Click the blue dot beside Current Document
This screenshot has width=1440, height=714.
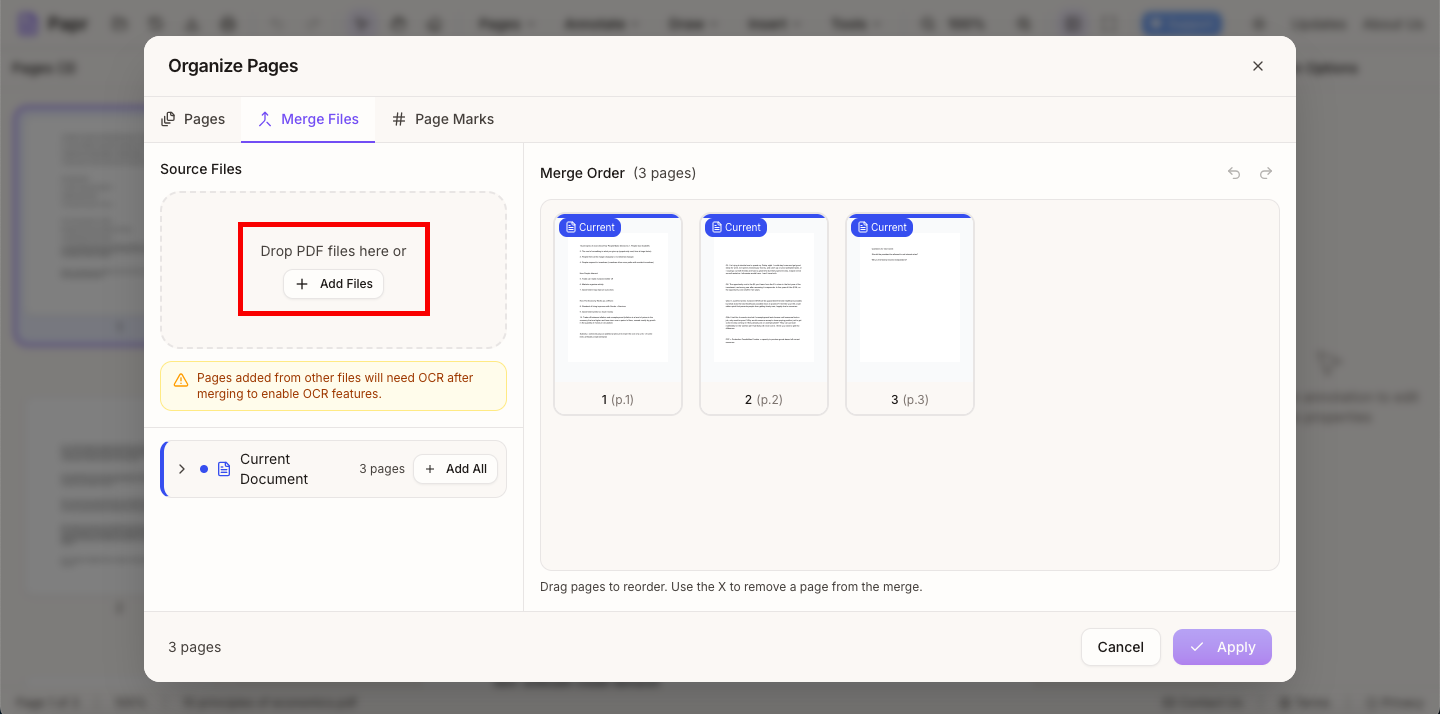pos(205,468)
